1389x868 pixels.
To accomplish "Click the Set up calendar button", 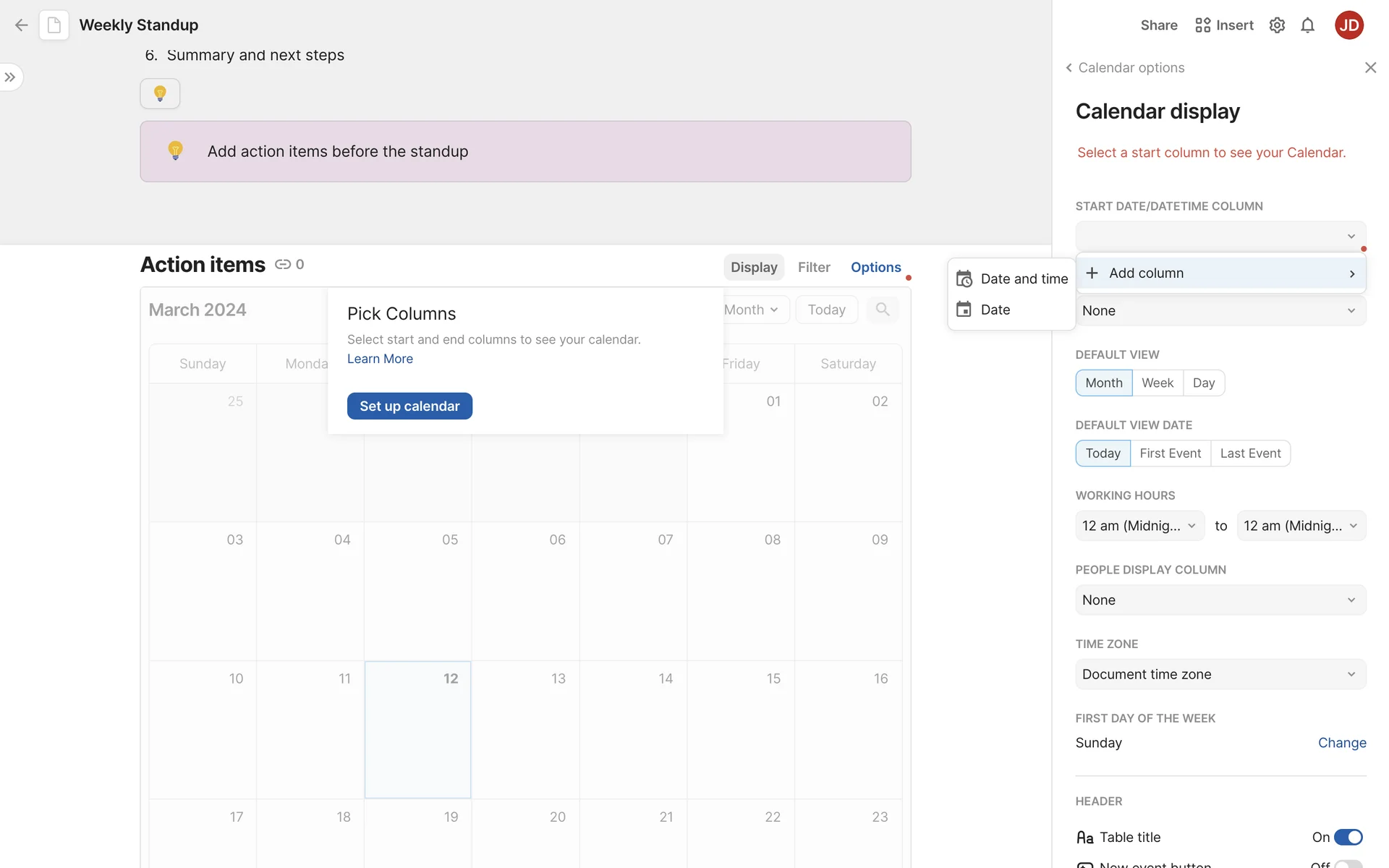I will click(x=409, y=407).
